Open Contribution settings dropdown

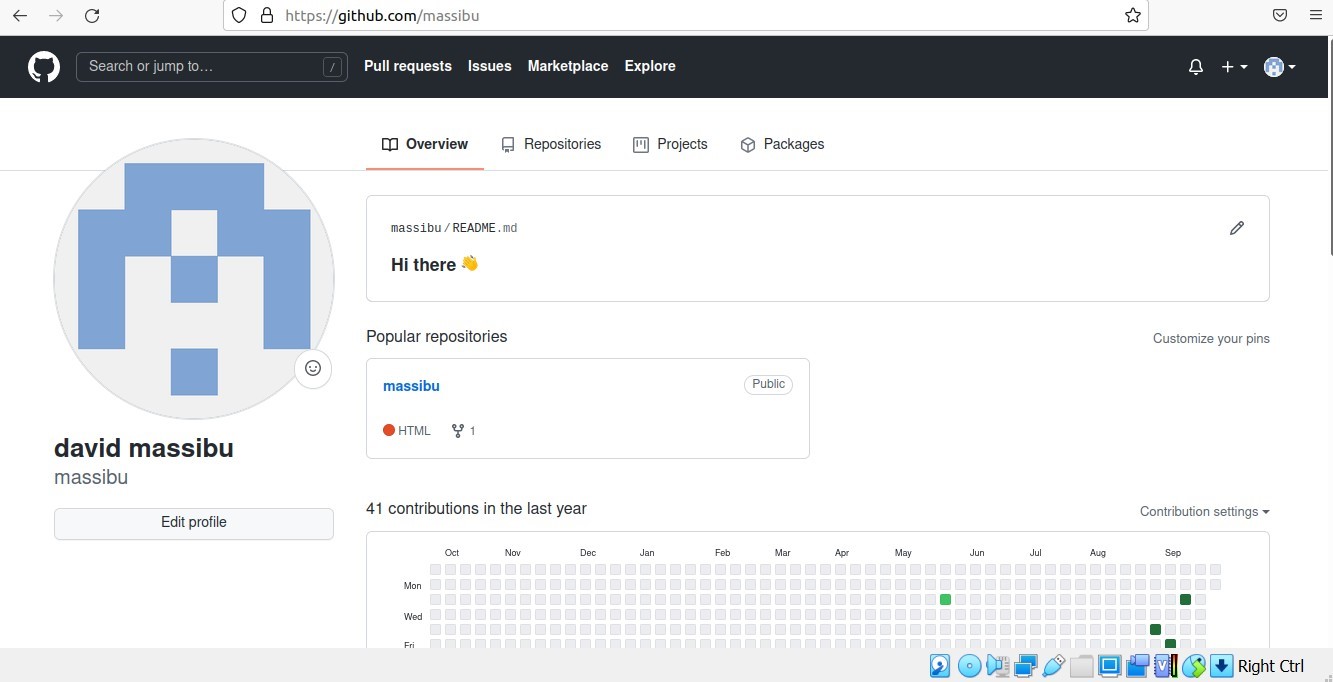[x=1204, y=512]
